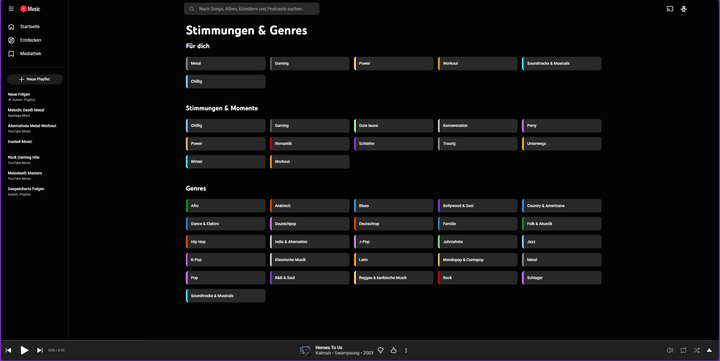Click the search magnifier icon
The height and width of the screenshot is (361, 720).
tap(191, 9)
